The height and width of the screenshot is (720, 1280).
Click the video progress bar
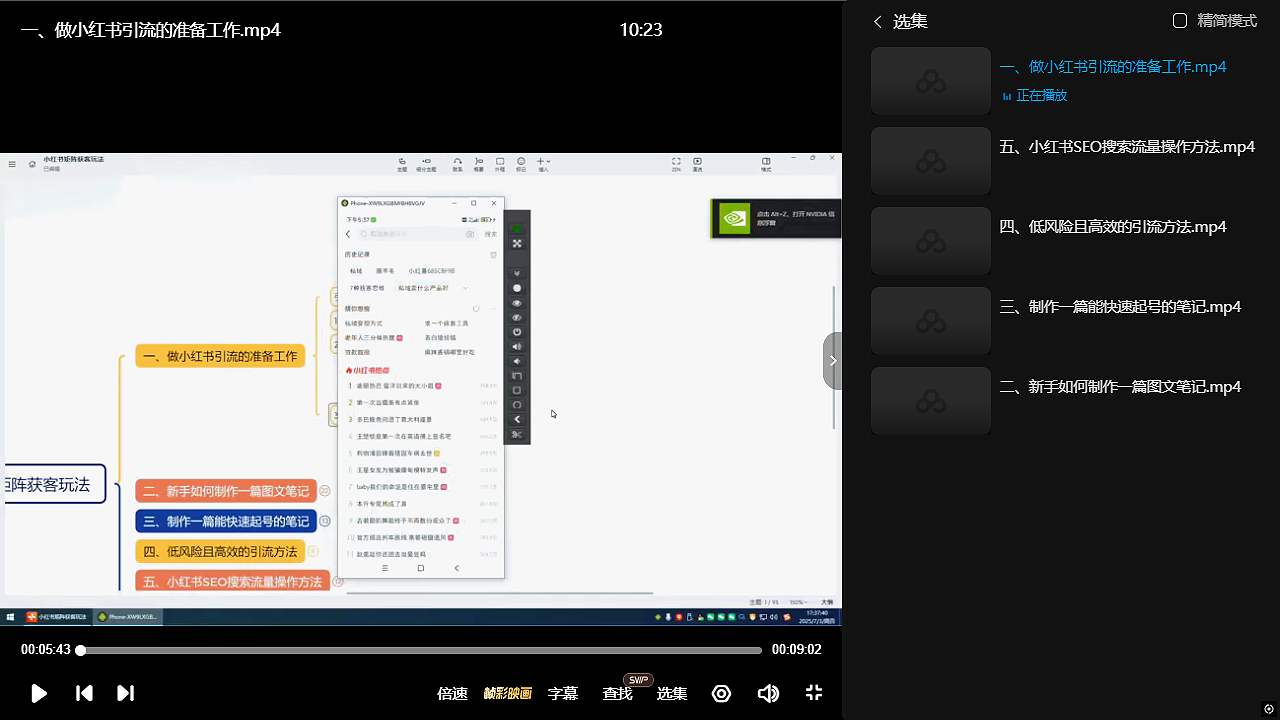(x=420, y=650)
